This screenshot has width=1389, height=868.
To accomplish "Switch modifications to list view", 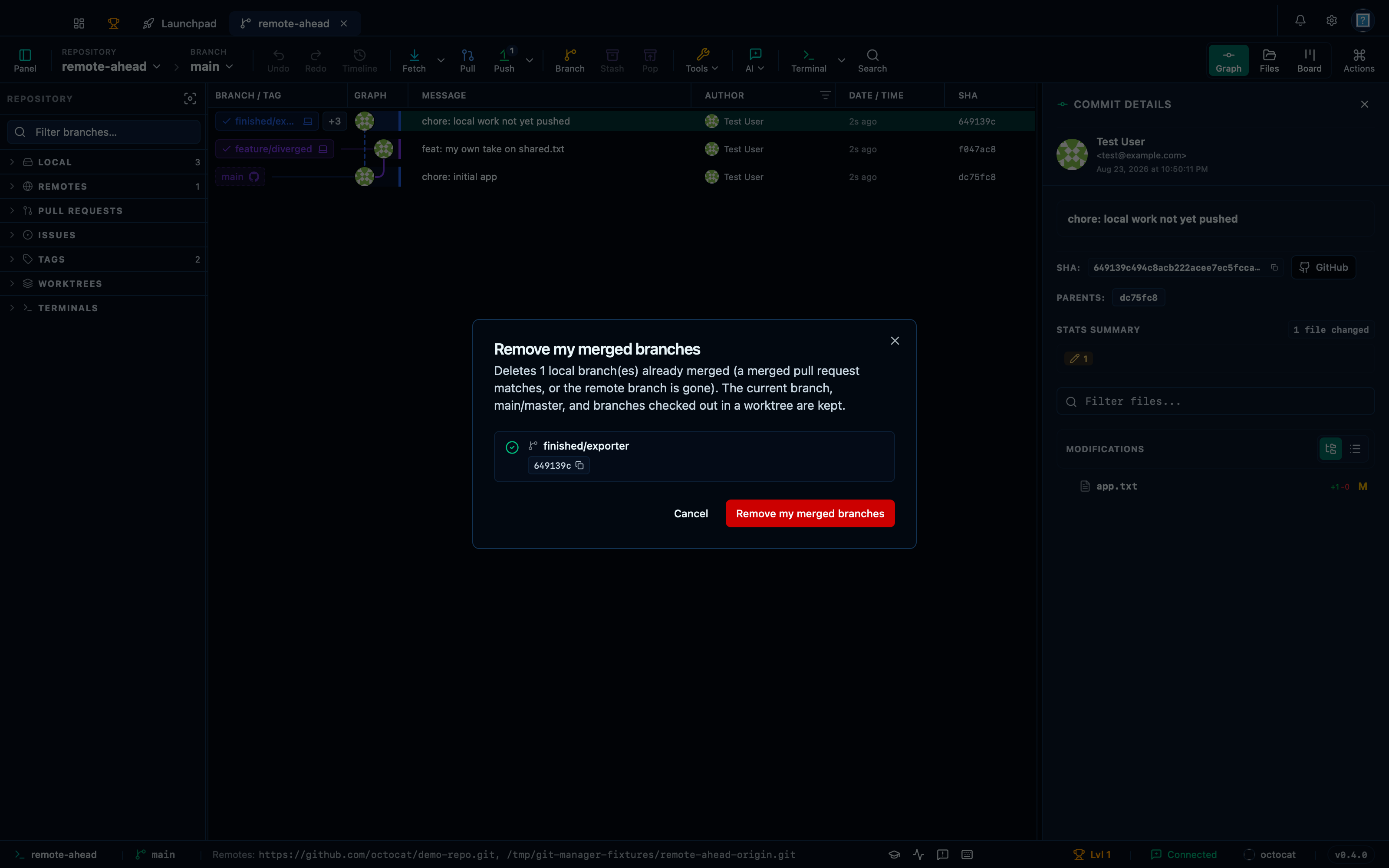I will click(x=1355, y=449).
